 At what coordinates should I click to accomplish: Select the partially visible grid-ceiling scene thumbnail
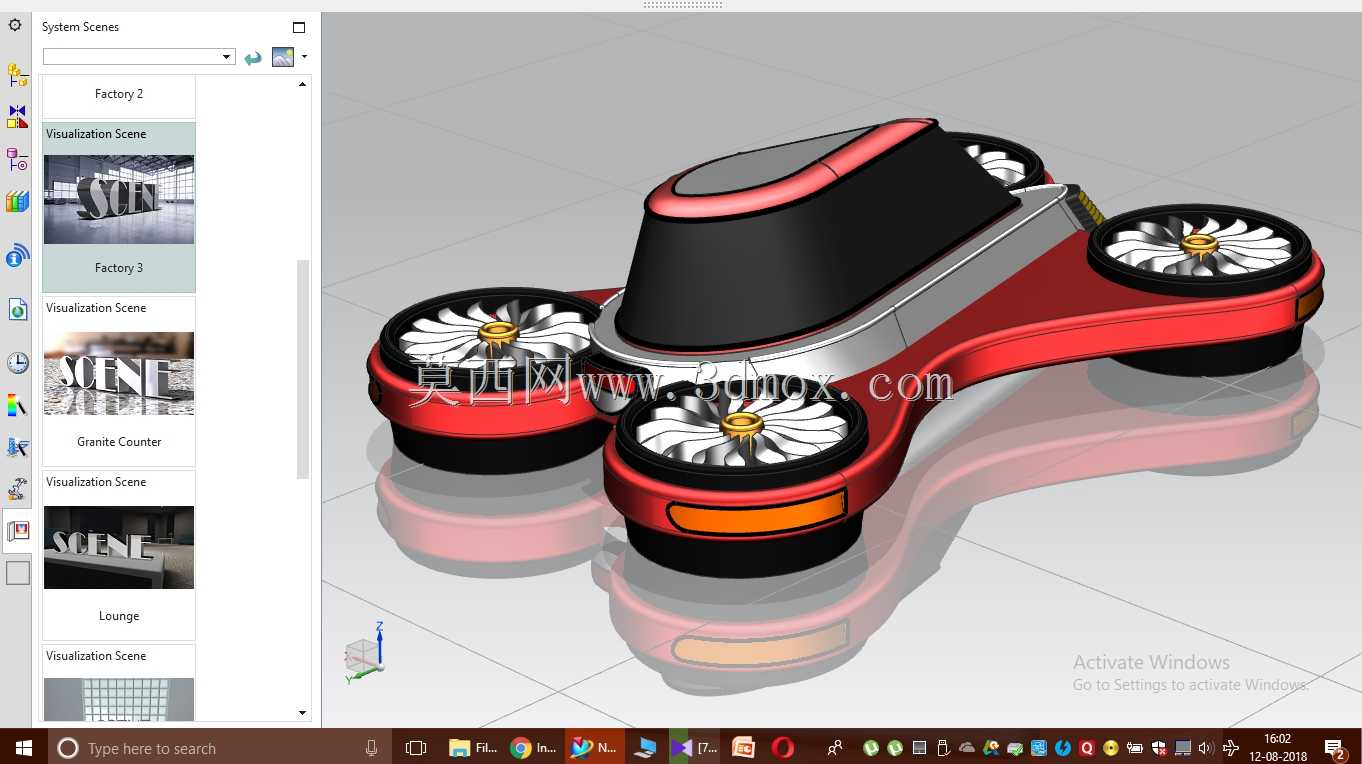click(119, 699)
